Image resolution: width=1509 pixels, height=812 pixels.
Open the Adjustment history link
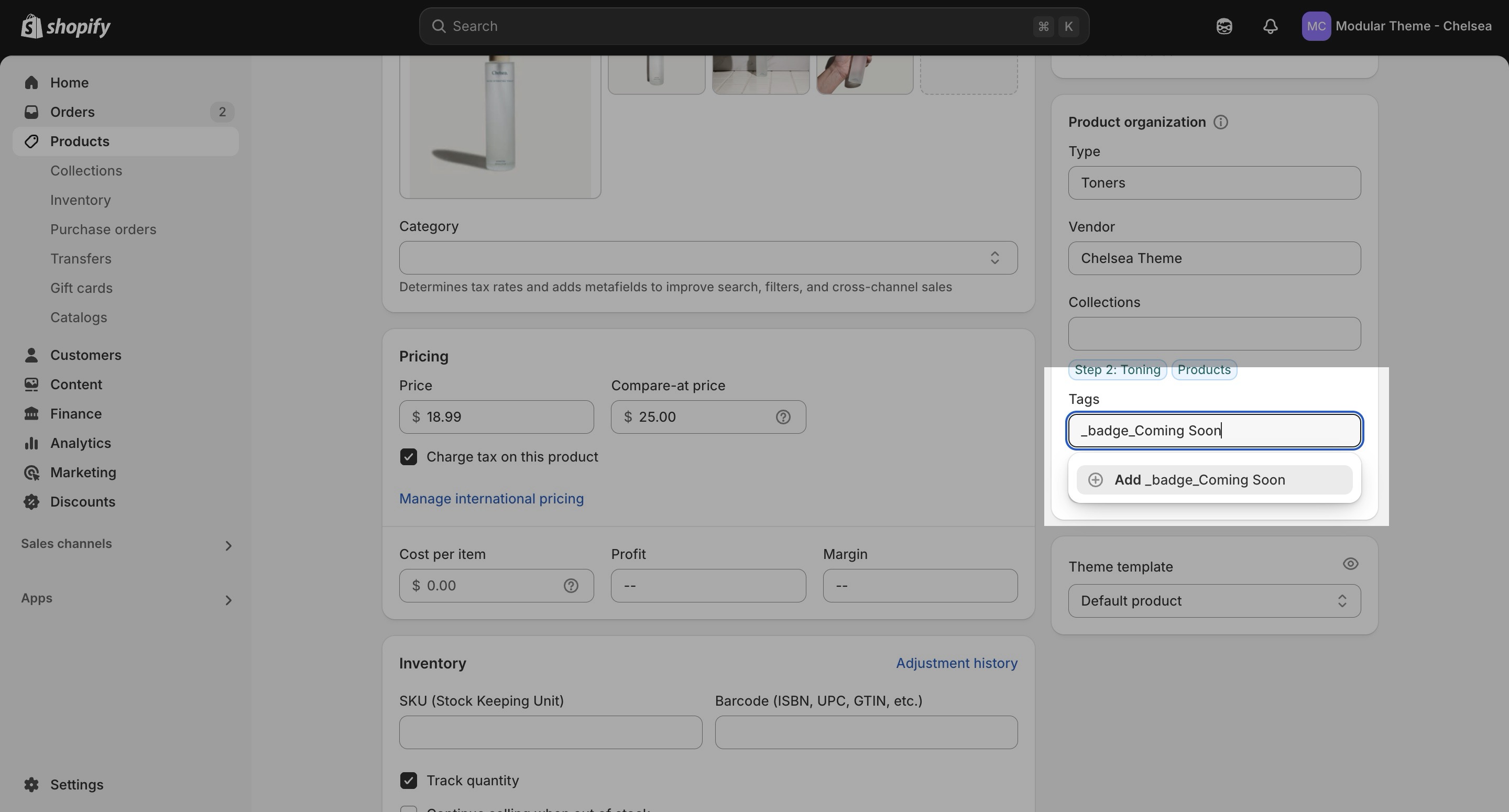coord(956,663)
